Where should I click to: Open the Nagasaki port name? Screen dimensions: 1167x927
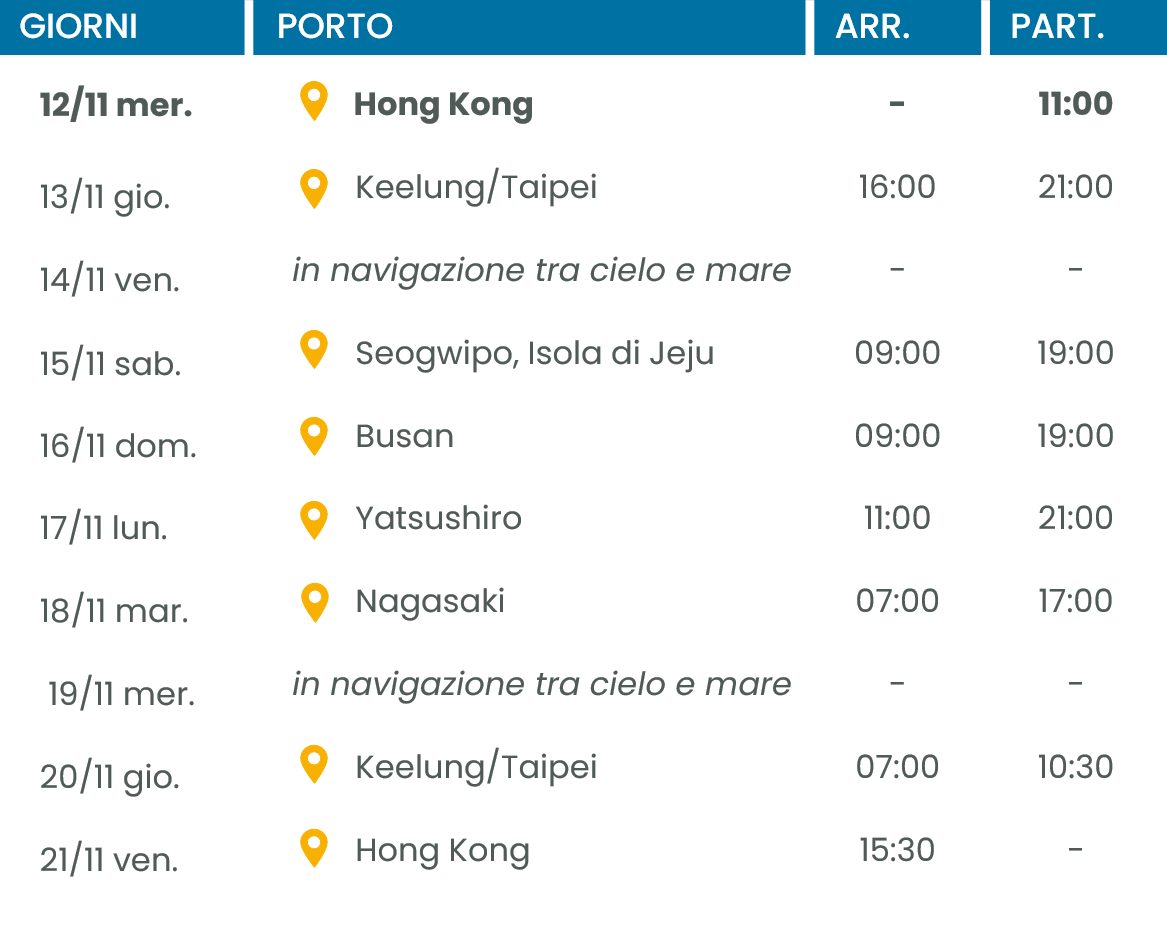click(430, 601)
